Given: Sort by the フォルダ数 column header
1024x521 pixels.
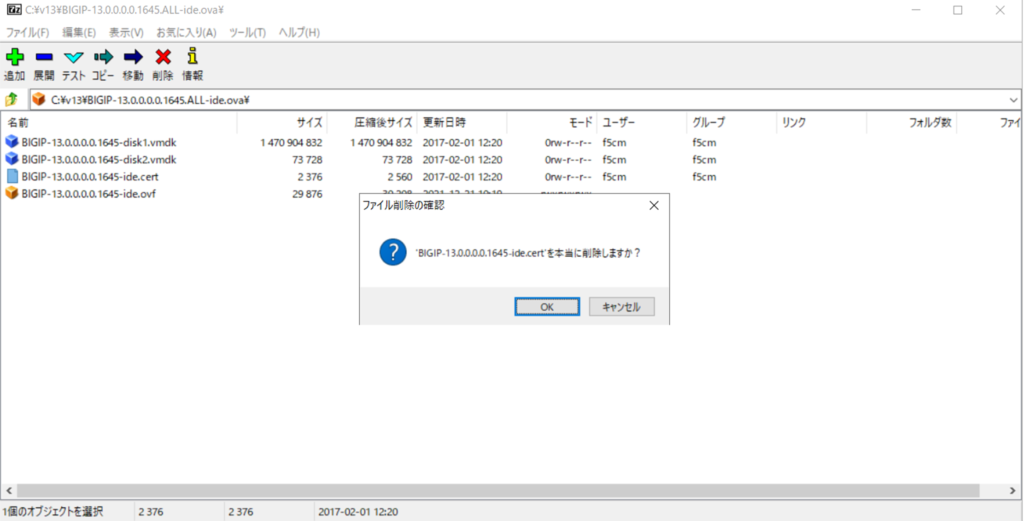Looking at the screenshot, I should click(912, 122).
